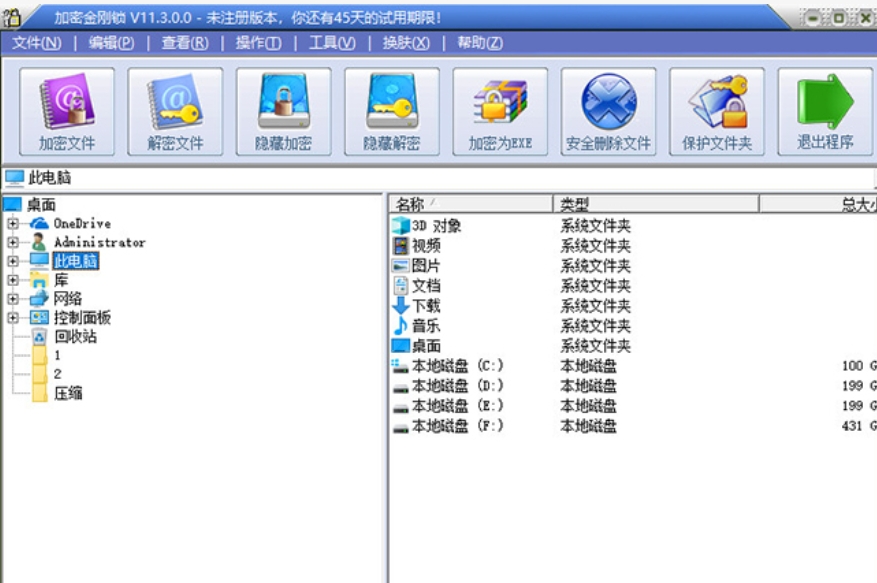Image resolution: width=877 pixels, height=583 pixels.
Task: Click the 本地磁盘 (C:) drive icon
Action: click(400, 366)
